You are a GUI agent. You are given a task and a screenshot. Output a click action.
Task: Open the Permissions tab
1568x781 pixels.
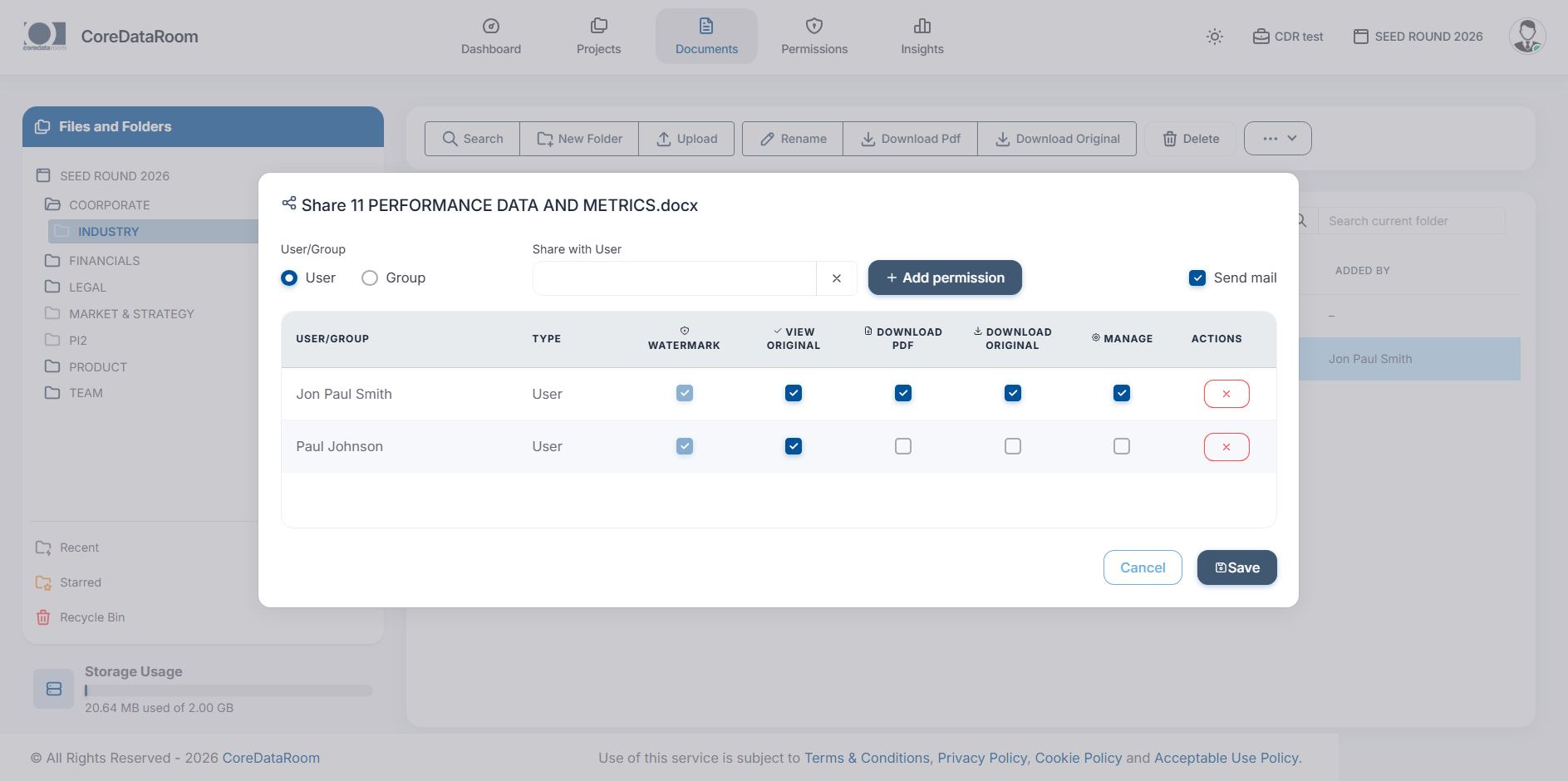pyautogui.click(x=814, y=37)
